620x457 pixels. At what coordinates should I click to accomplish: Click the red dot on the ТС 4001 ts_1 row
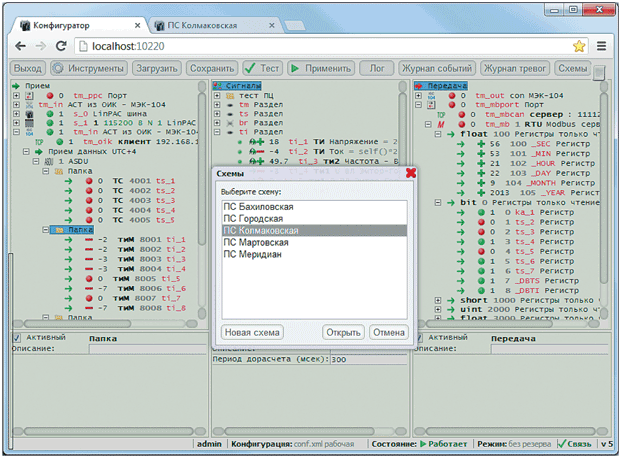[89, 181]
